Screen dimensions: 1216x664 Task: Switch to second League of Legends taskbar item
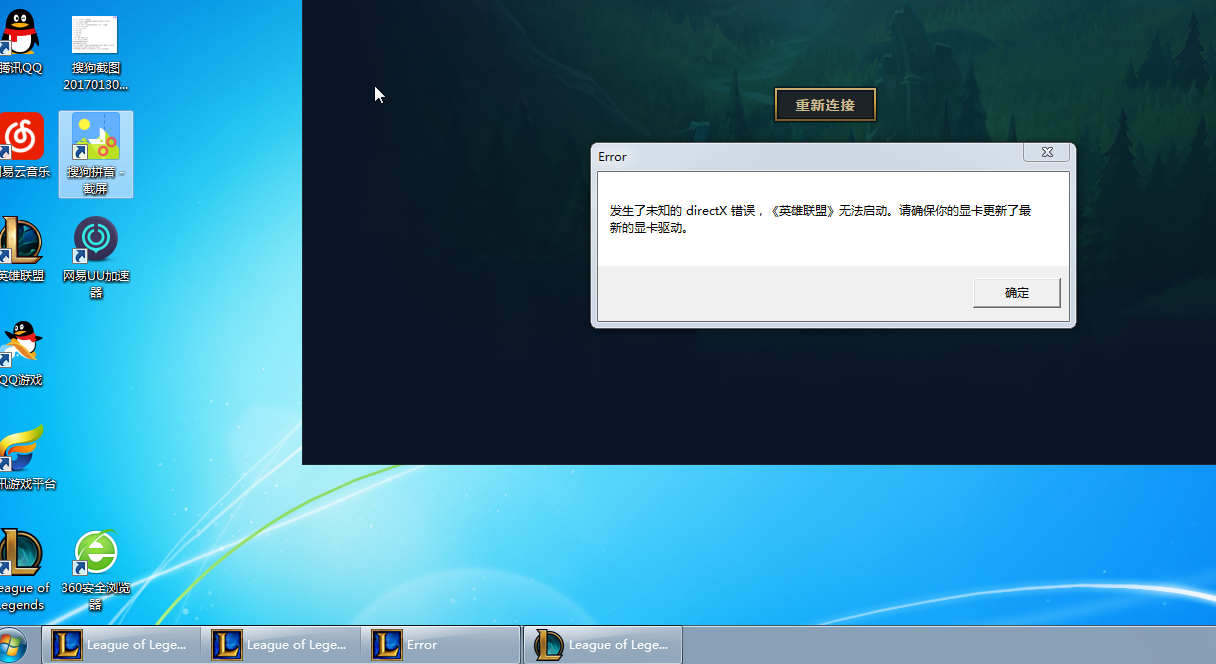[281, 645]
